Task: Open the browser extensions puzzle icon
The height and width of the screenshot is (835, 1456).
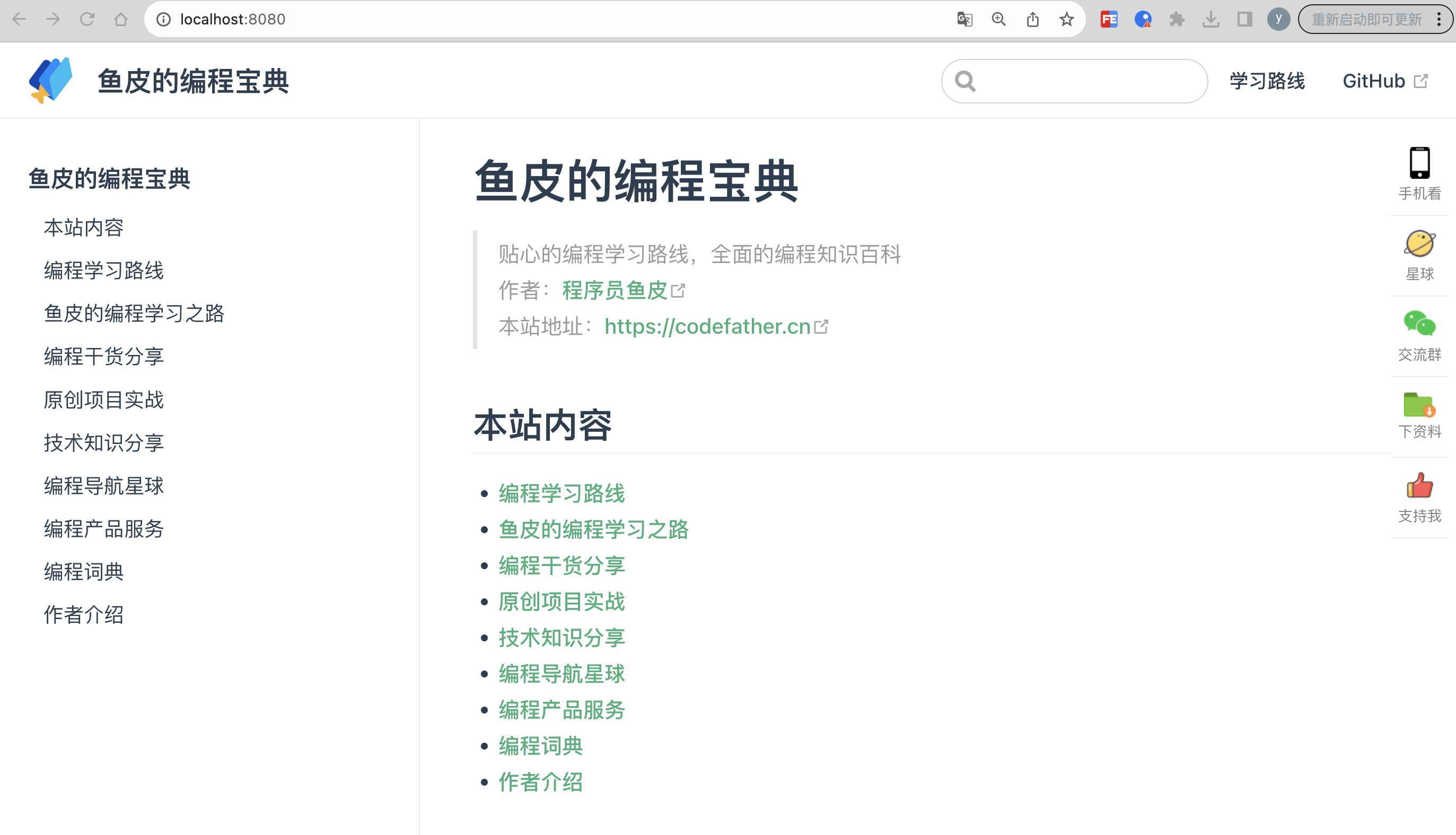Action: pyautogui.click(x=1177, y=20)
